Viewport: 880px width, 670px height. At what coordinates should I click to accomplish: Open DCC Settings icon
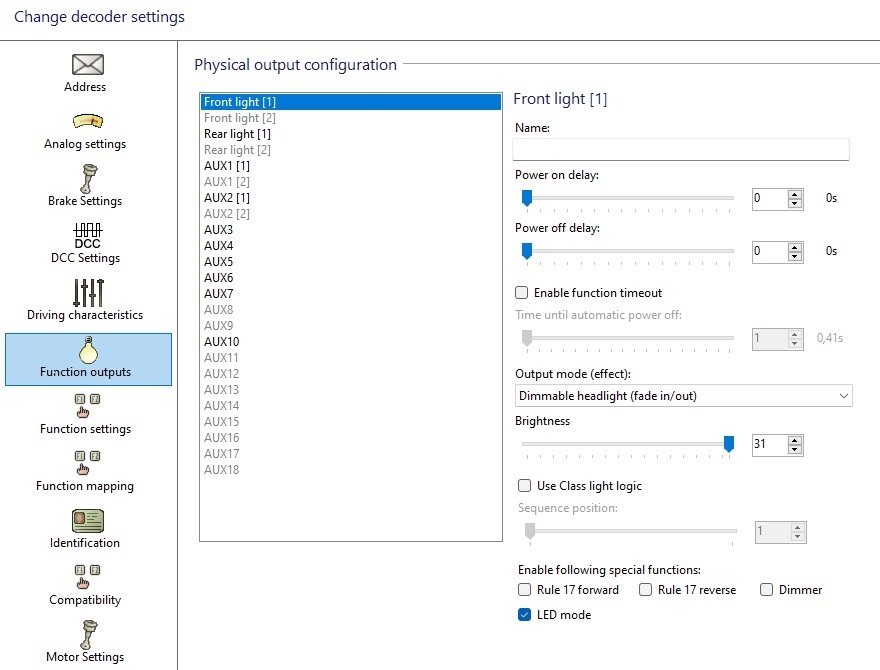click(x=88, y=236)
